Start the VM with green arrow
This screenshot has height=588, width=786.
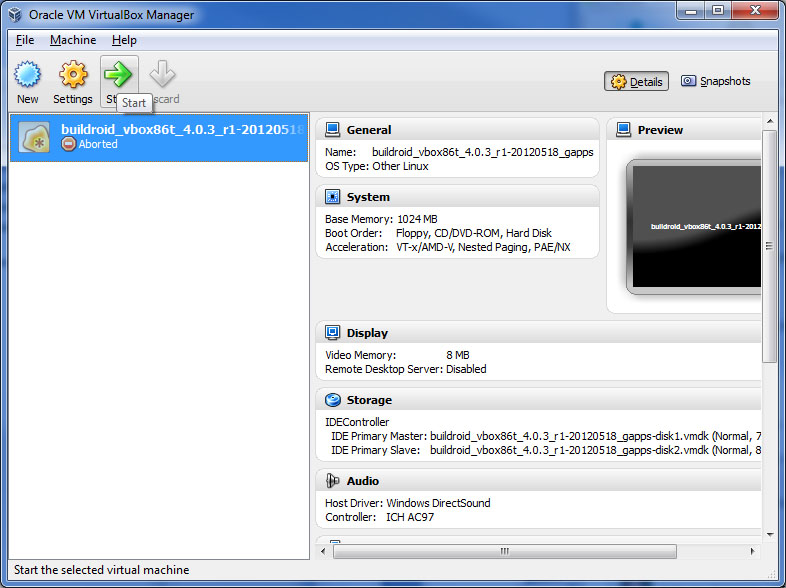118,75
